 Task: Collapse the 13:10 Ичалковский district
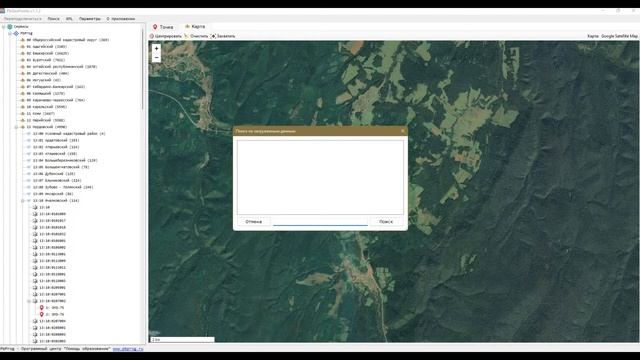tap(23, 201)
